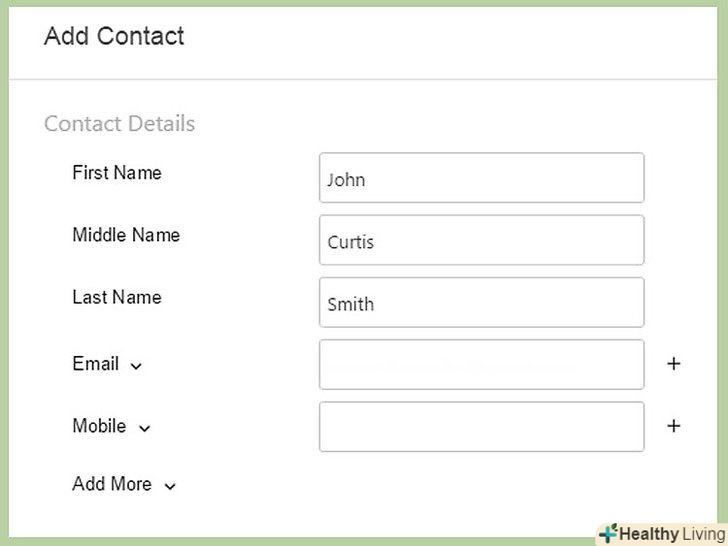Screen dimensions: 728x546
Task: Click the Contact Details section title
Action: point(119,124)
